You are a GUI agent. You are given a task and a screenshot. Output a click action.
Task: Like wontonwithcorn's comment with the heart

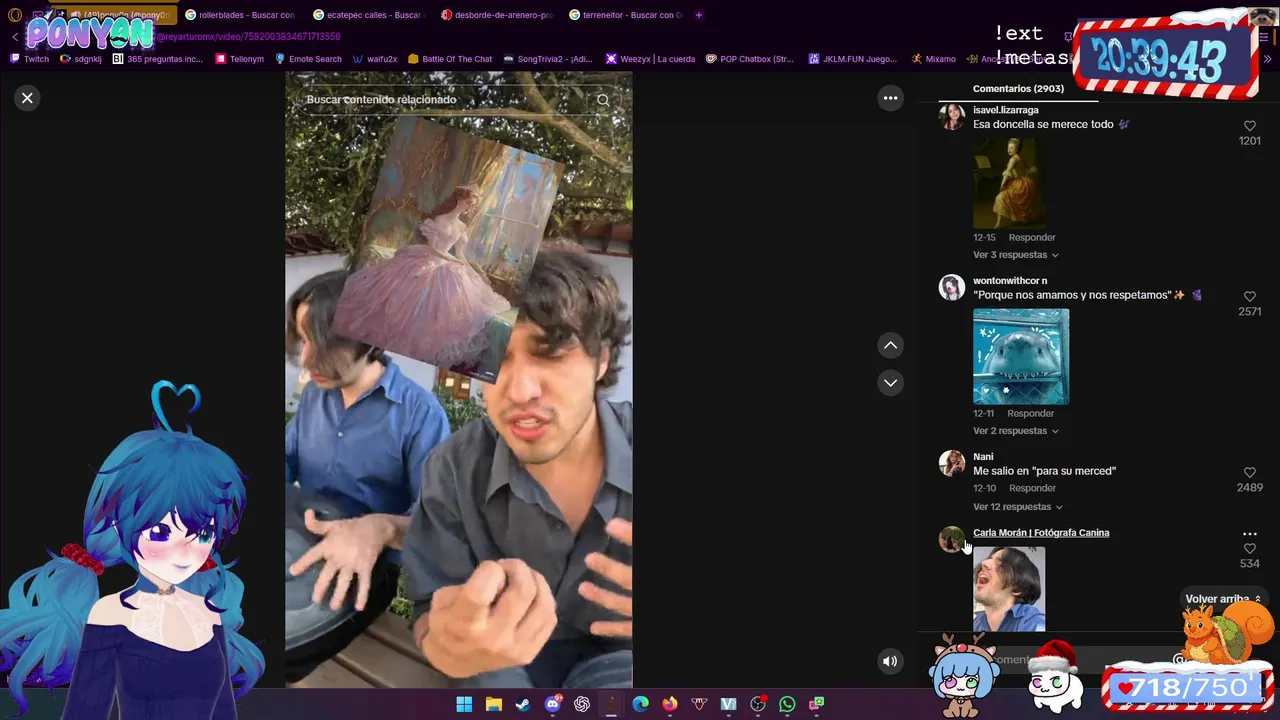(x=1249, y=297)
